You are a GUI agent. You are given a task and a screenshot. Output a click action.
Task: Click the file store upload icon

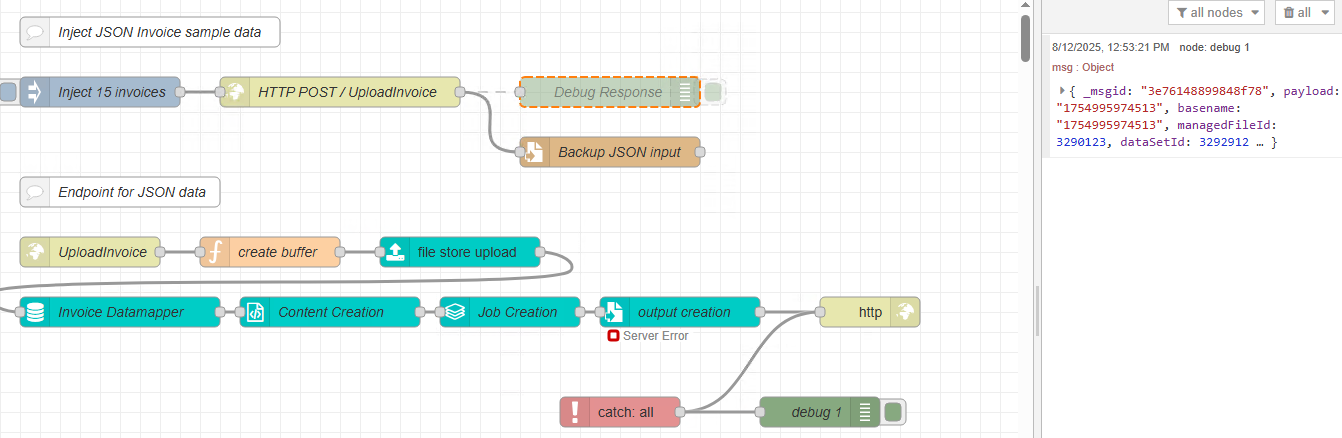pos(395,252)
